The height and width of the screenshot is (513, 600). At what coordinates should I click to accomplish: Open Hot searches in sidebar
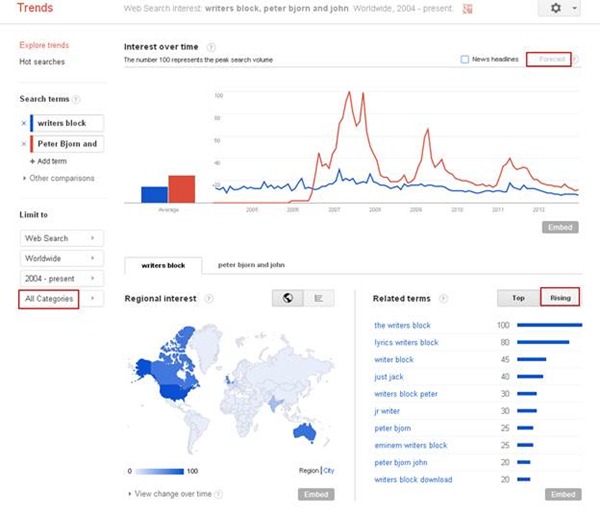click(42, 62)
